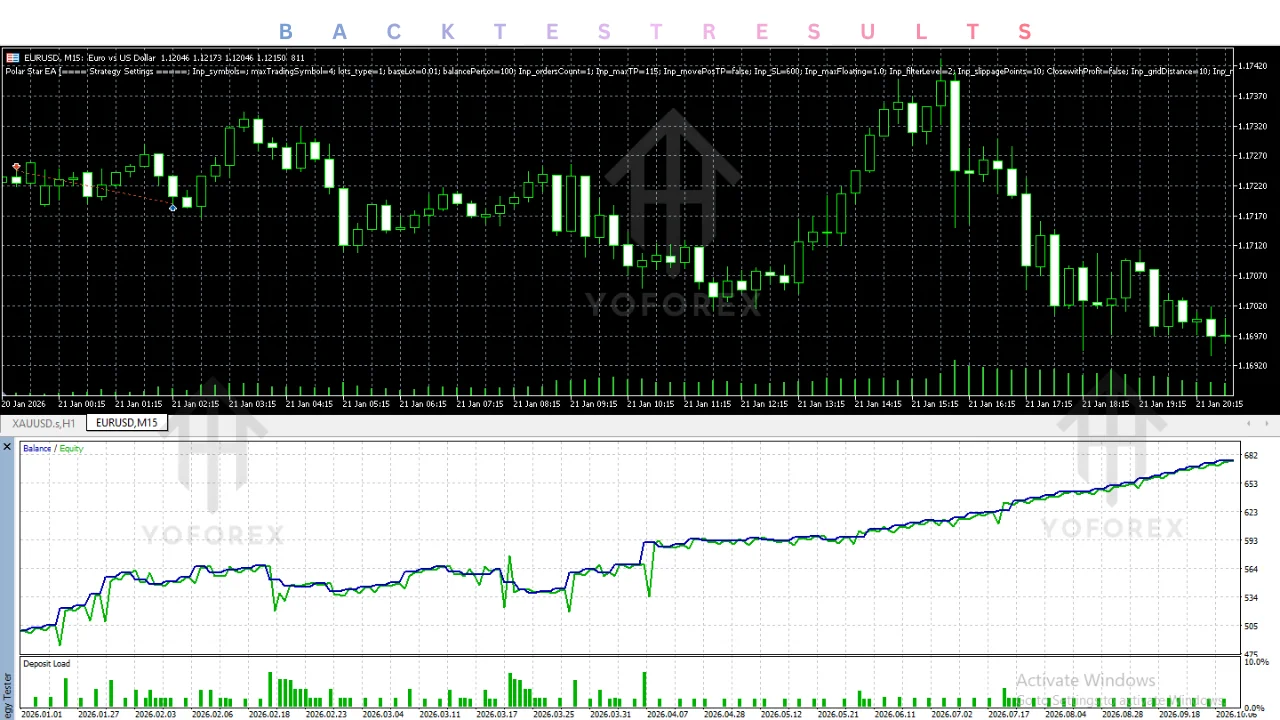Screen dimensions: 1280x720
Task: Click the 21 Jan 10:15 time axis label
Action: [652, 404]
